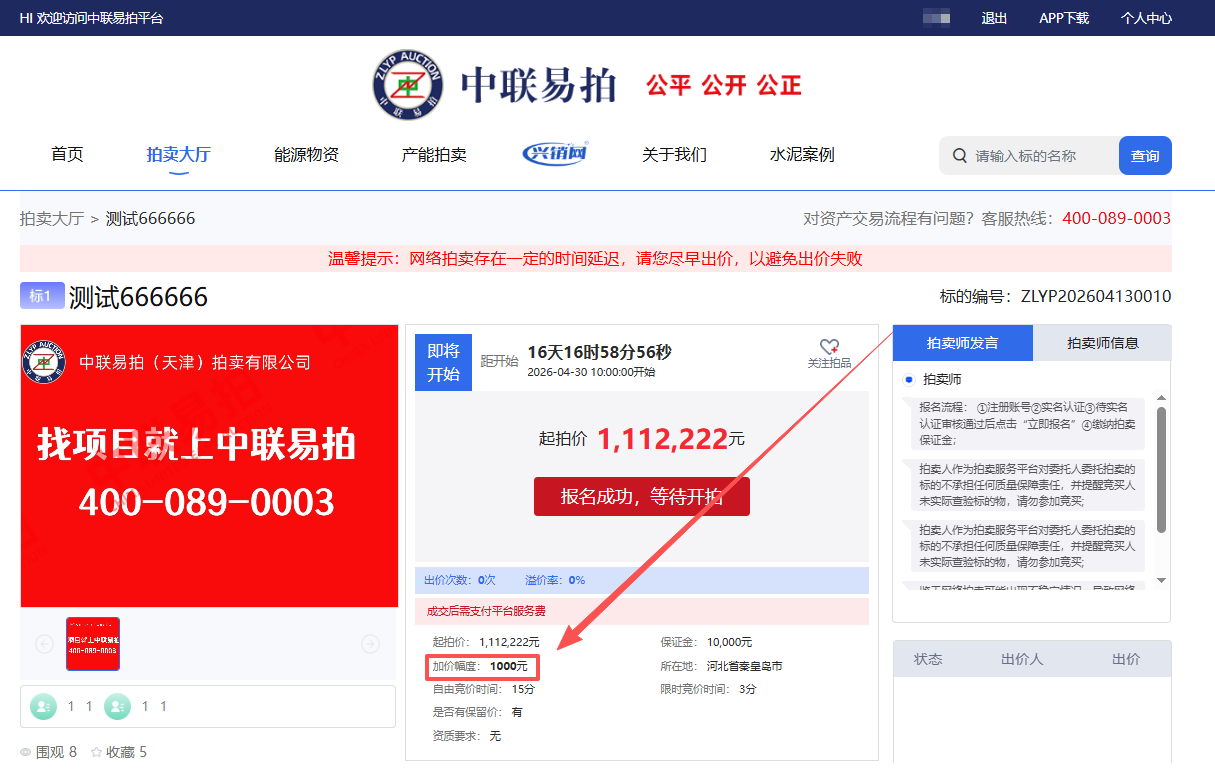The width and height of the screenshot is (1215, 781).
Task: Click 加价幅度: 1000元 detail
Action: pyautogui.click(x=480, y=666)
